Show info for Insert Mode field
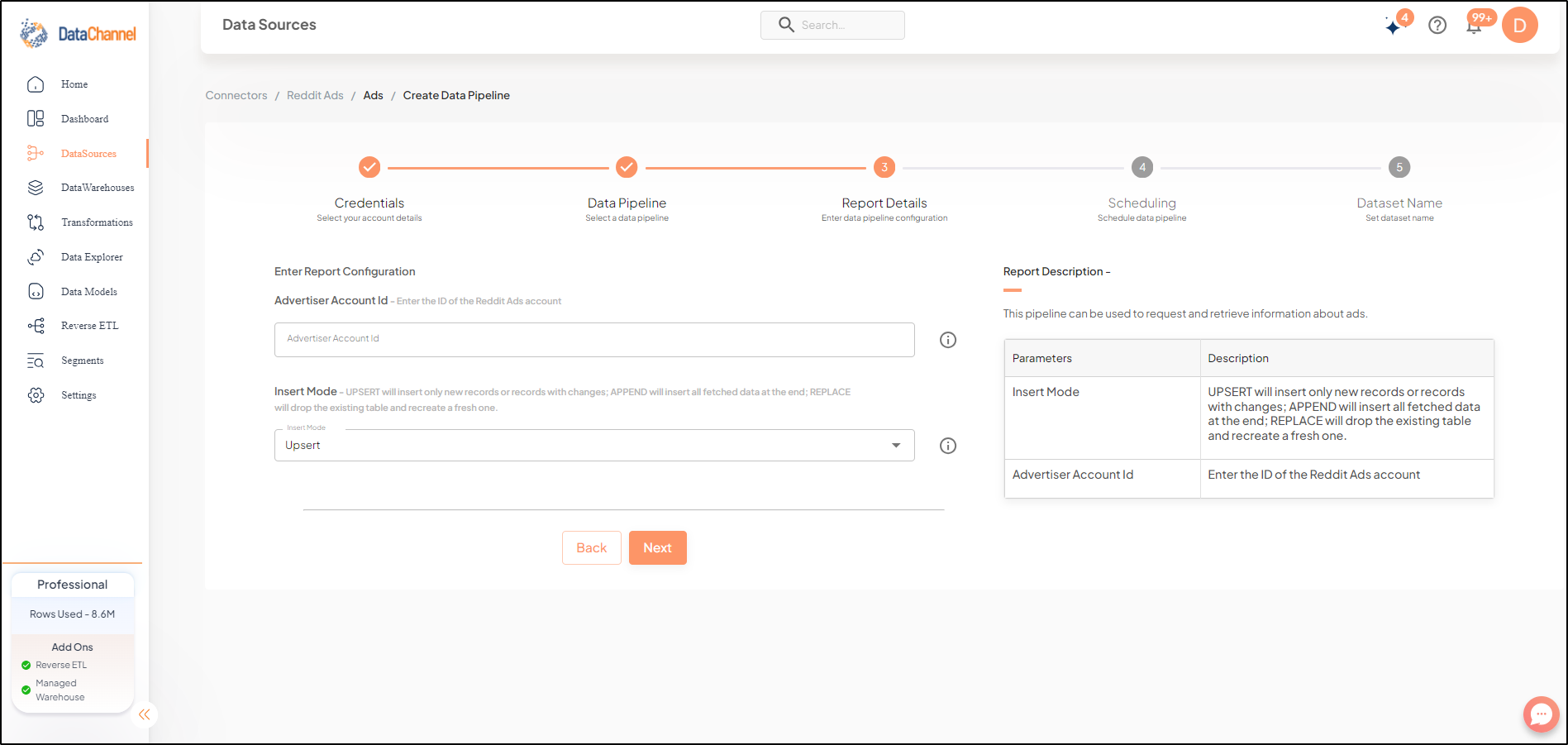The height and width of the screenshot is (745, 1568). (948, 446)
